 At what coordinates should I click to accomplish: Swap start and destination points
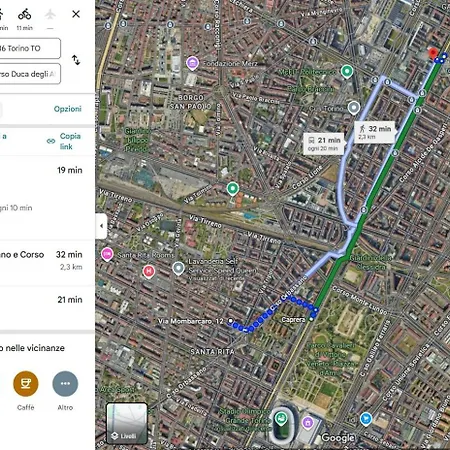click(x=76, y=60)
